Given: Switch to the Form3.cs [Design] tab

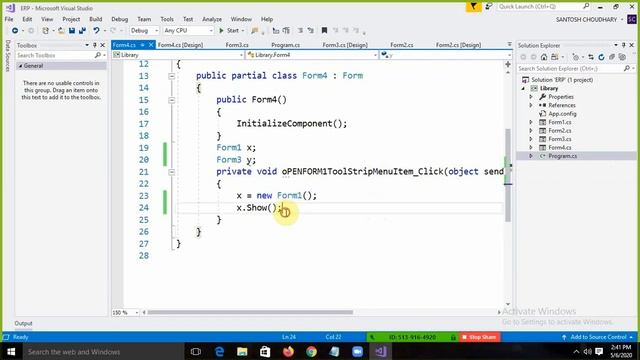Looking at the screenshot, I should click(345, 45).
